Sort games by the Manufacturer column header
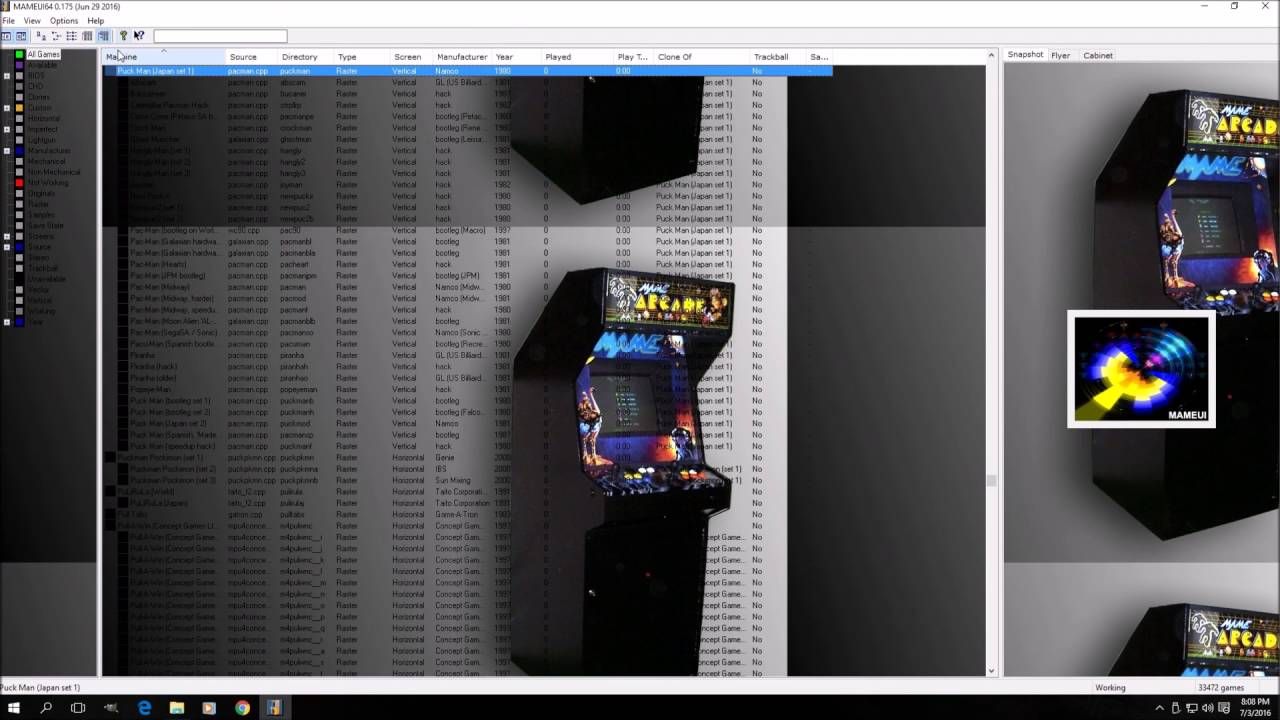The image size is (1280, 720). pyautogui.click(x=462, y=57)
